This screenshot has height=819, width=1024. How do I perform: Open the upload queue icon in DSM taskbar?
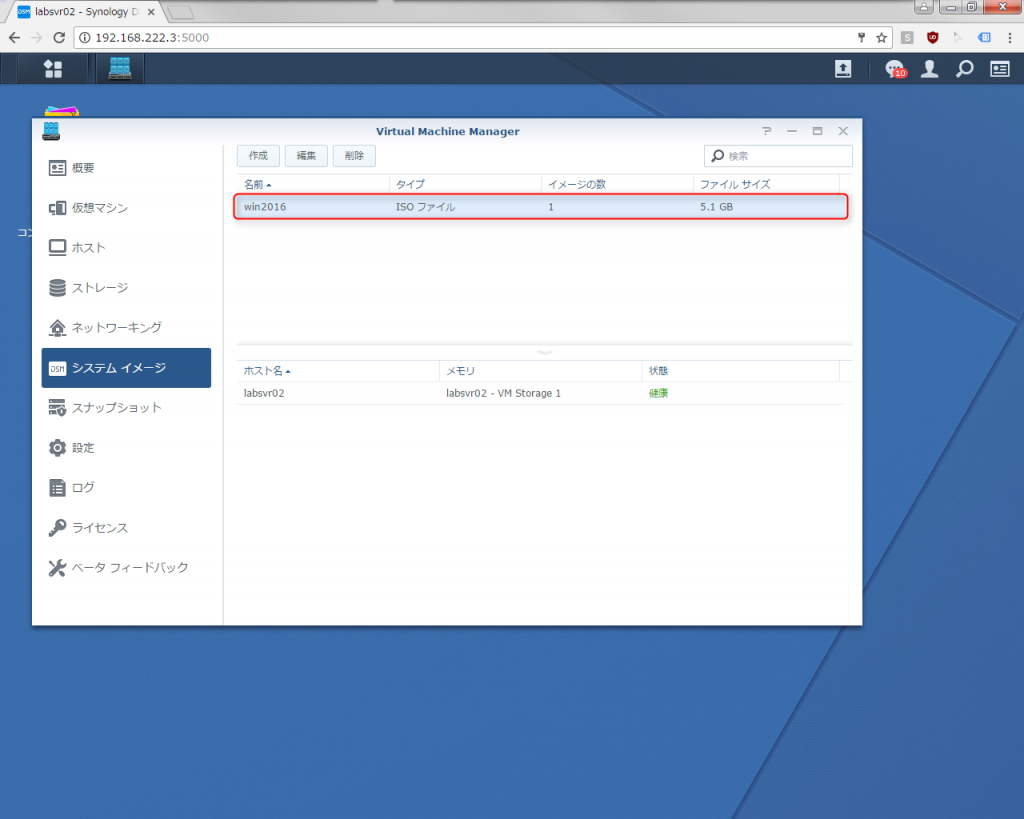pyautogui.click(x=843, y=69)
